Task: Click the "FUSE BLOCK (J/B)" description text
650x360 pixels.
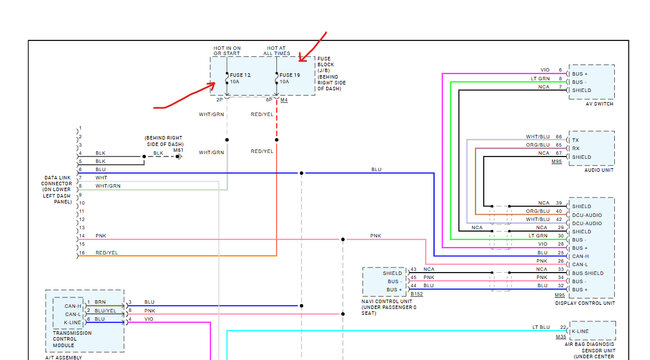Action: coord(331,74)
